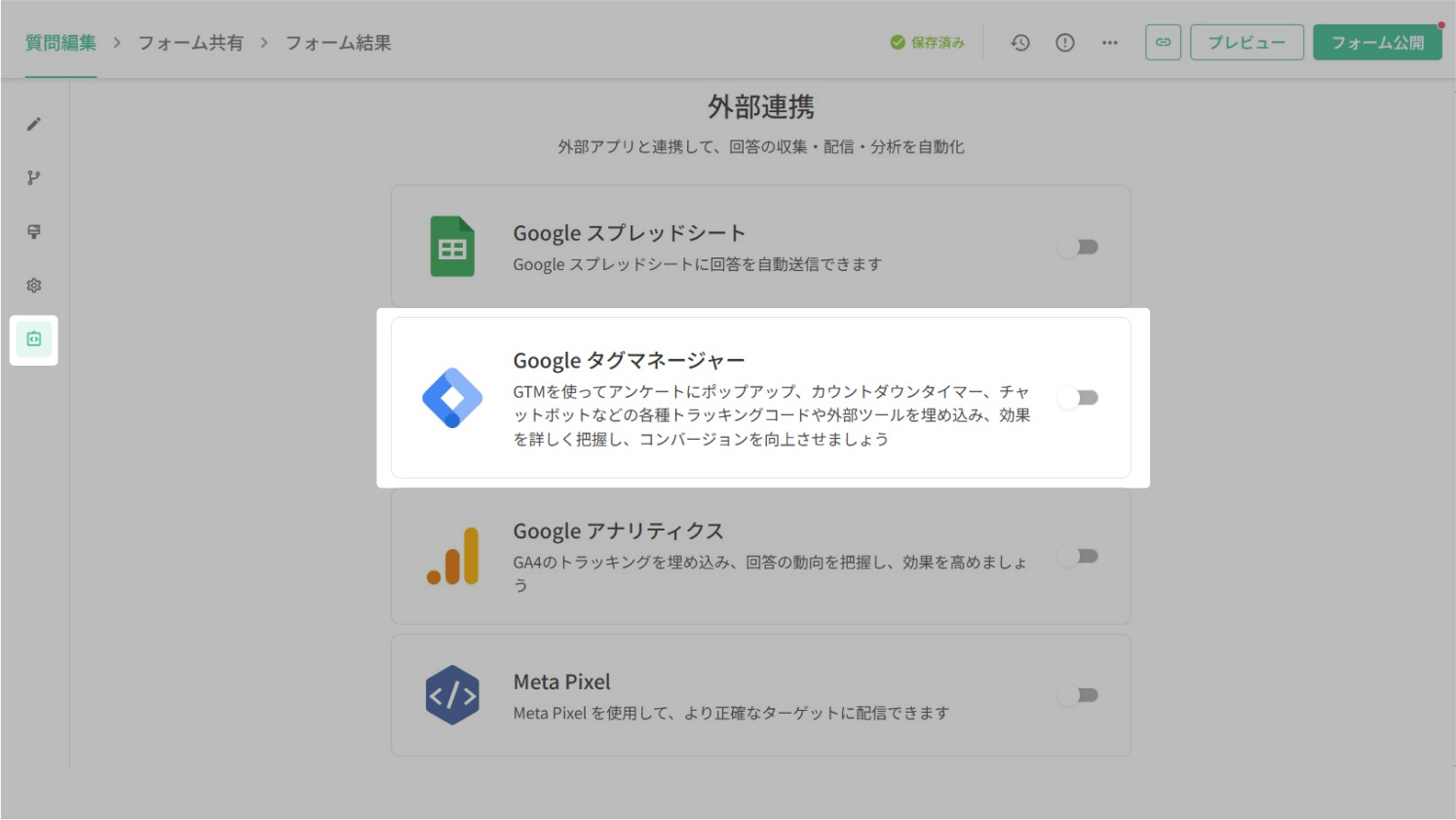Switch to the 質問編集 tab
Screen dimensions: 1456x820
pyautogui.click(x=61, y=43)
